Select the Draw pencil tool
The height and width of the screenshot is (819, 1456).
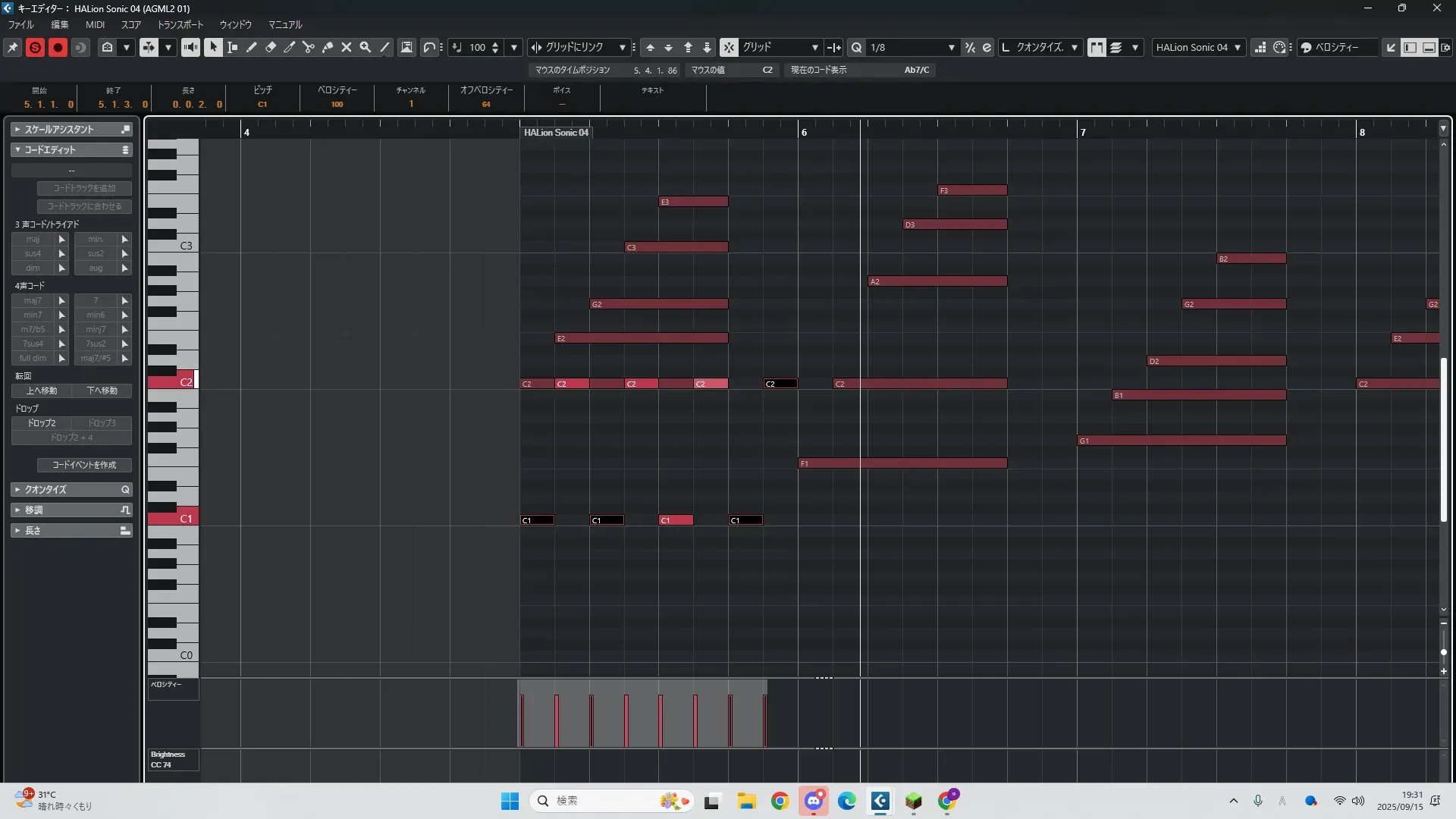coord(252,47)
